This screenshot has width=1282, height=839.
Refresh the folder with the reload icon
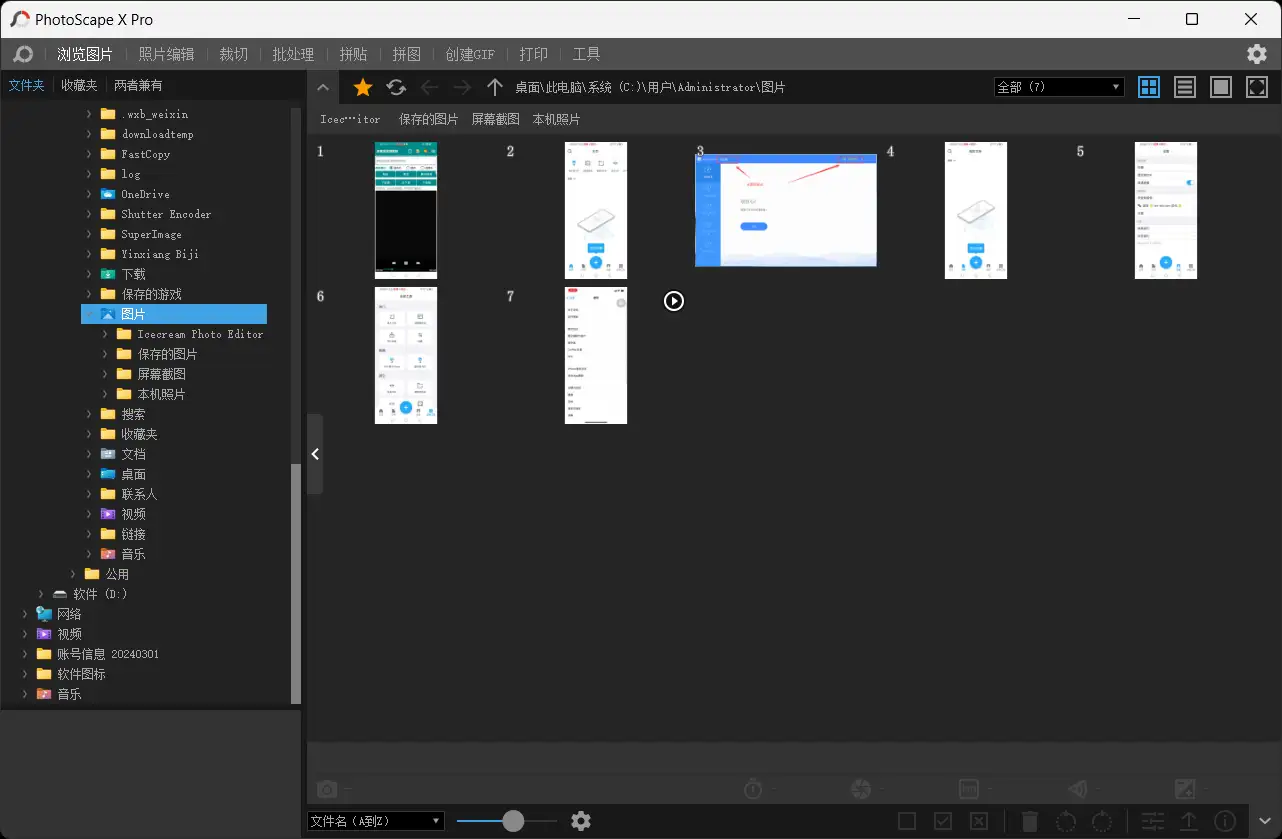coord(396,88)
